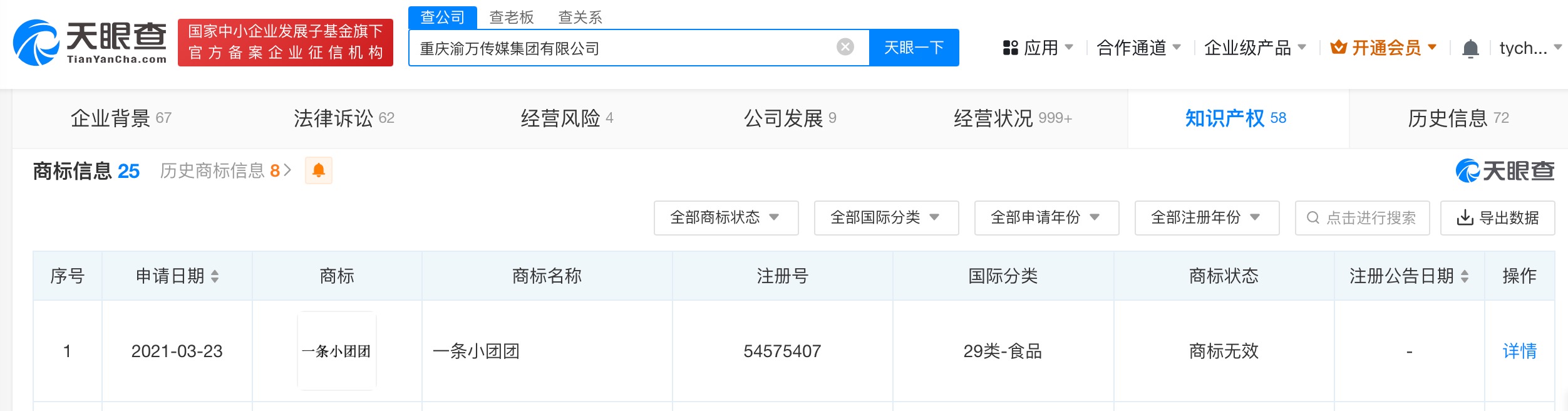Screen dimensions: 1568x411
Task: Click the TianYanCha logo icon
Action: pyautogui.click(x=36, y=43)
